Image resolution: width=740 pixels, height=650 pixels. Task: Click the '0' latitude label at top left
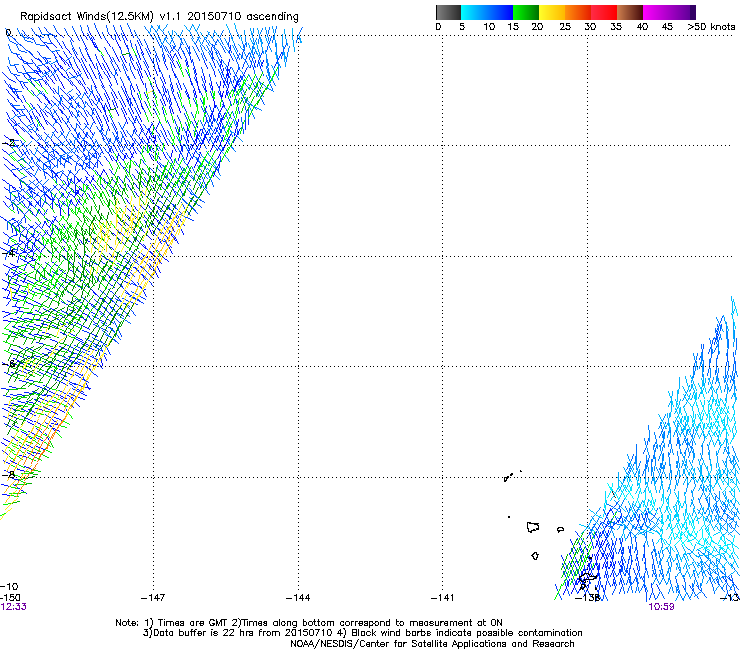(8, 33)
